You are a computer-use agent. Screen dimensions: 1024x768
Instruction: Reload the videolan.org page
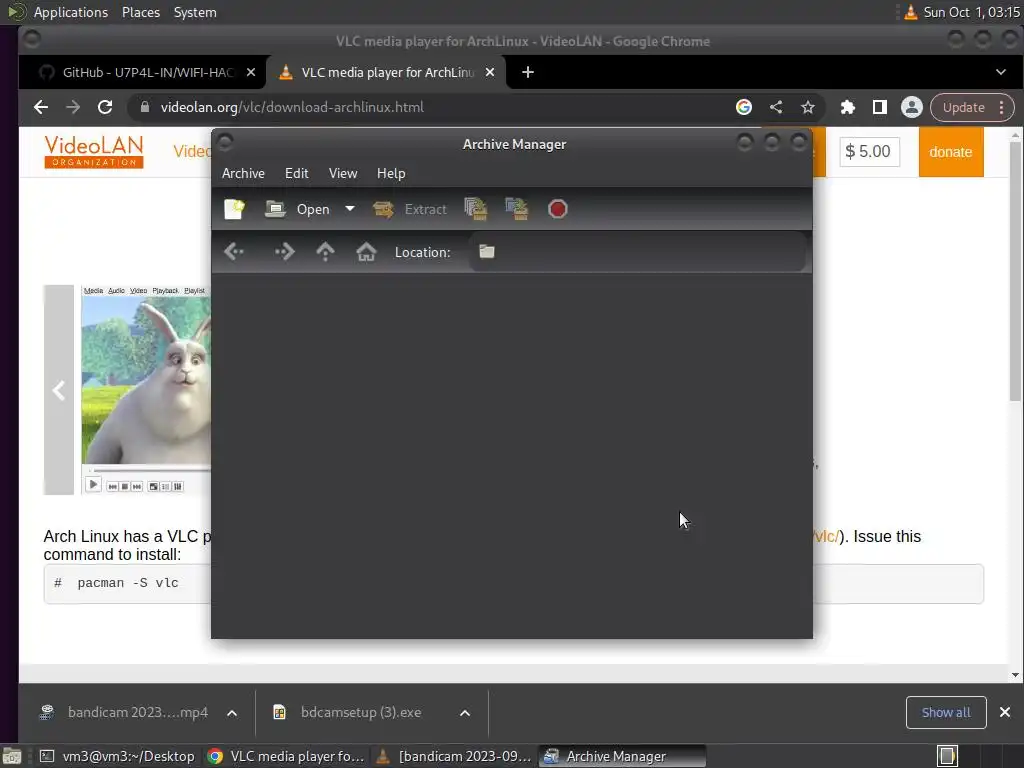tap(105, 107)
